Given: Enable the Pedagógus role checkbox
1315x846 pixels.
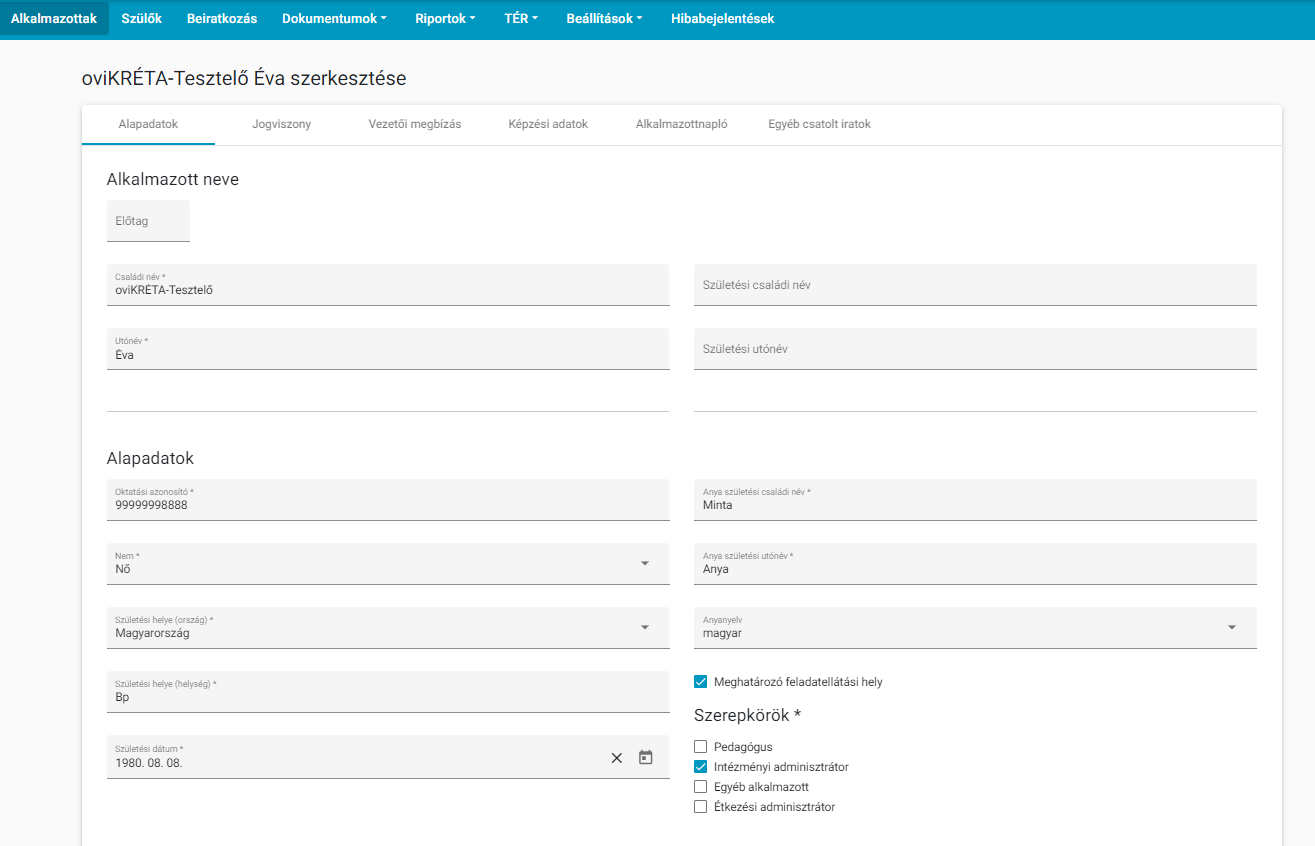Looking at the screenshot, I should pyautogui.click(x=700, y=746).
